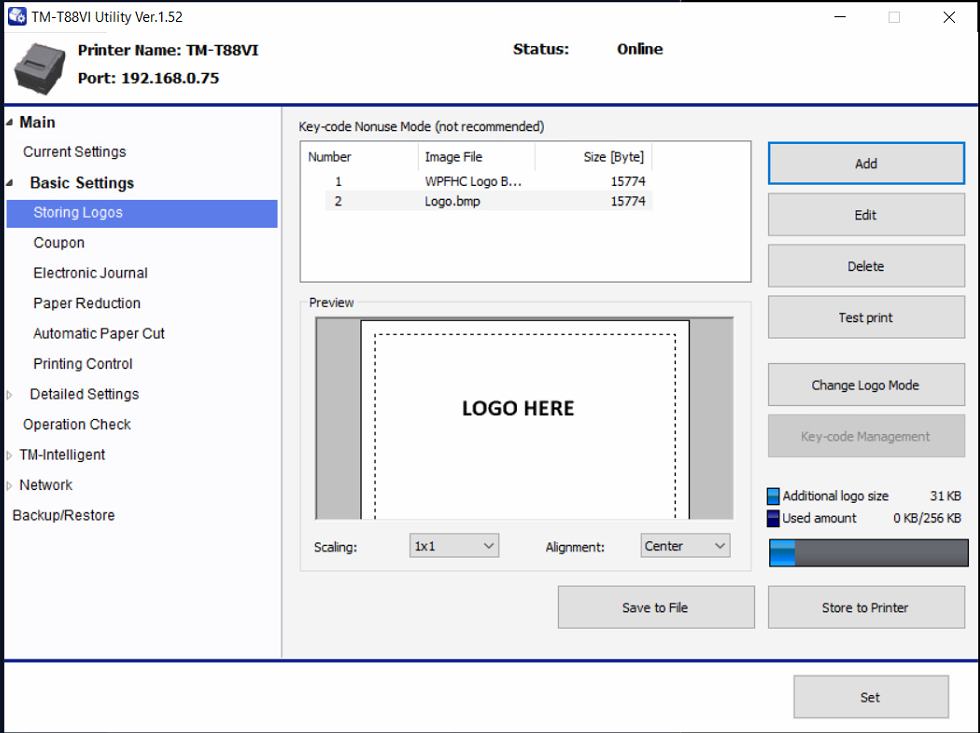Image resolution: width=980 pixels, height=733 pixels.
Task: Select logo row 1 WPFHC Logo B...
Action: [489, 182]
